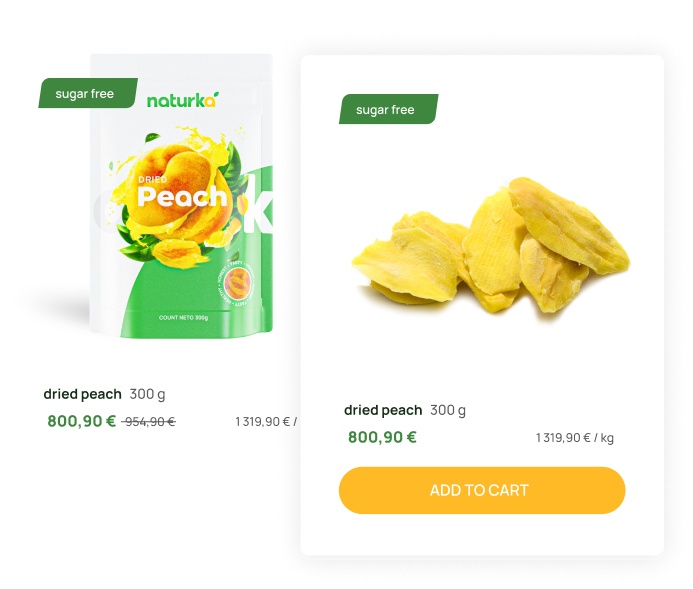The image size is (693, 589).
Task: Click the left card 300 g weight label
Action: (x=147, y=394)
